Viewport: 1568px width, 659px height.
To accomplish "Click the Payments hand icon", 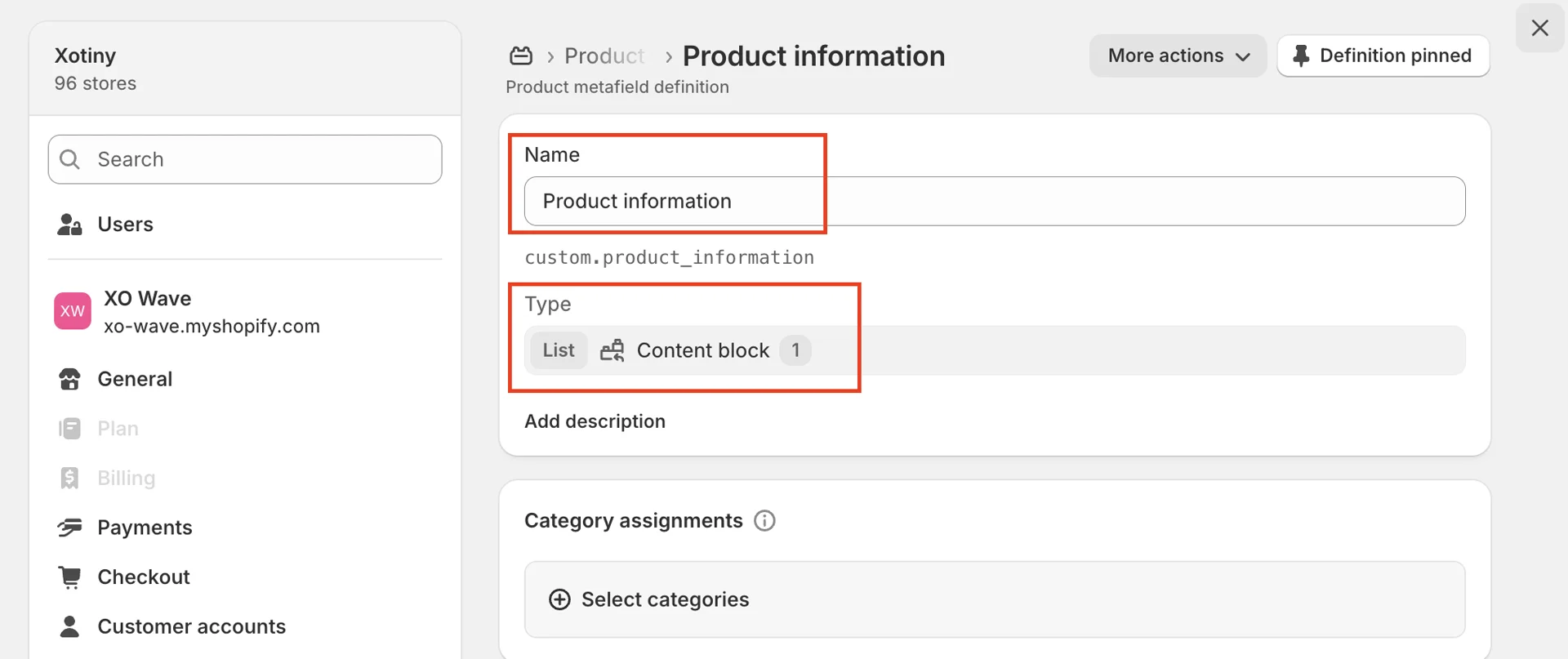I will pos(70,528).
